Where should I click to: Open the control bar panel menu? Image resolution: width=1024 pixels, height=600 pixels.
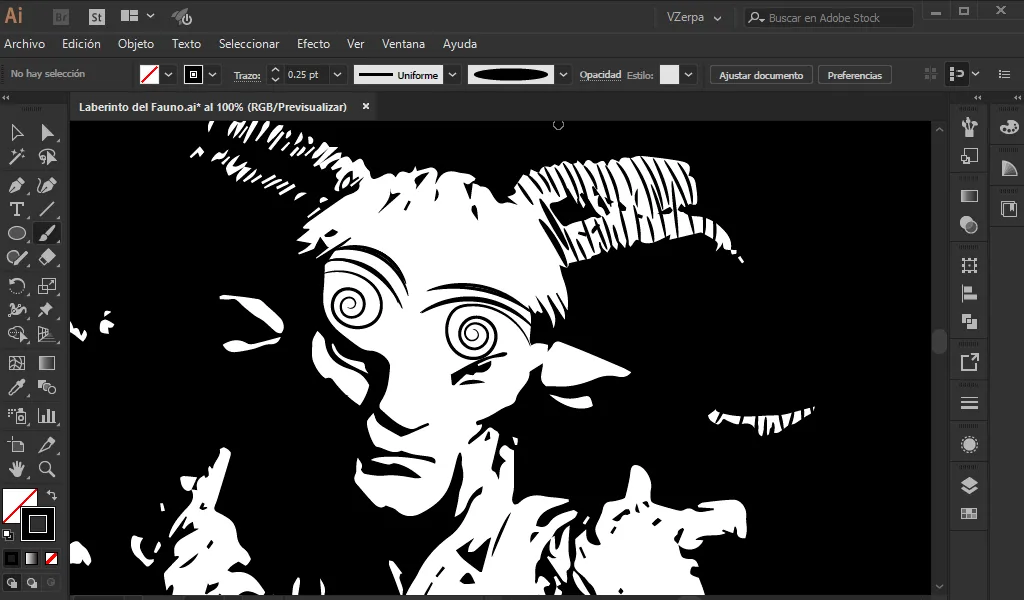[x=1004, y=74]
